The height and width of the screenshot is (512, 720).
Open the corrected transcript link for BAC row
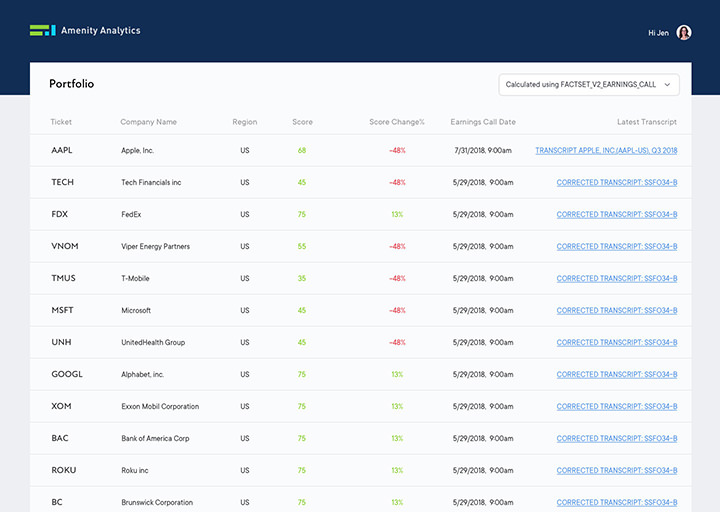point(617,439)
